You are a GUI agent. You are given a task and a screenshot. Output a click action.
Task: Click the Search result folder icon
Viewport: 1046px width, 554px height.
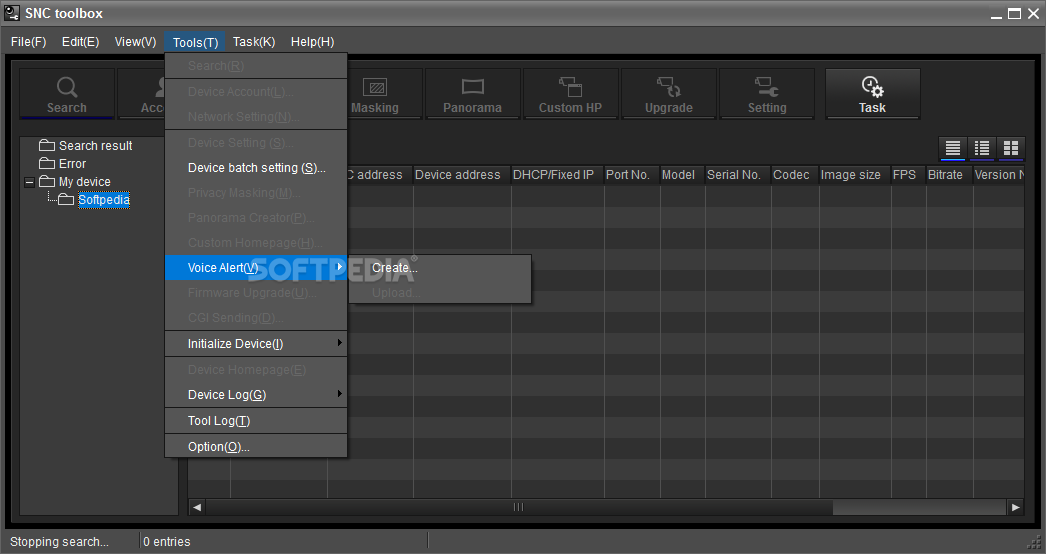coord(47,145)
